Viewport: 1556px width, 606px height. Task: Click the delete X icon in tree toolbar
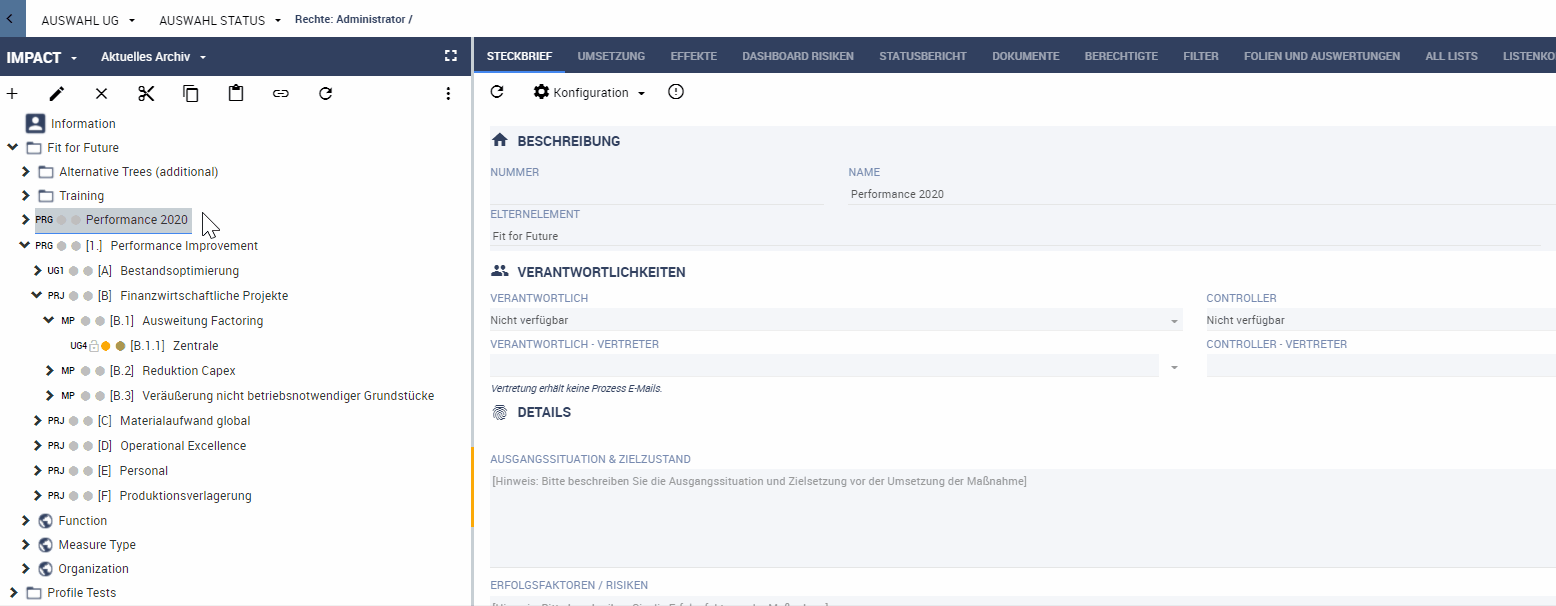coord(101,93)
